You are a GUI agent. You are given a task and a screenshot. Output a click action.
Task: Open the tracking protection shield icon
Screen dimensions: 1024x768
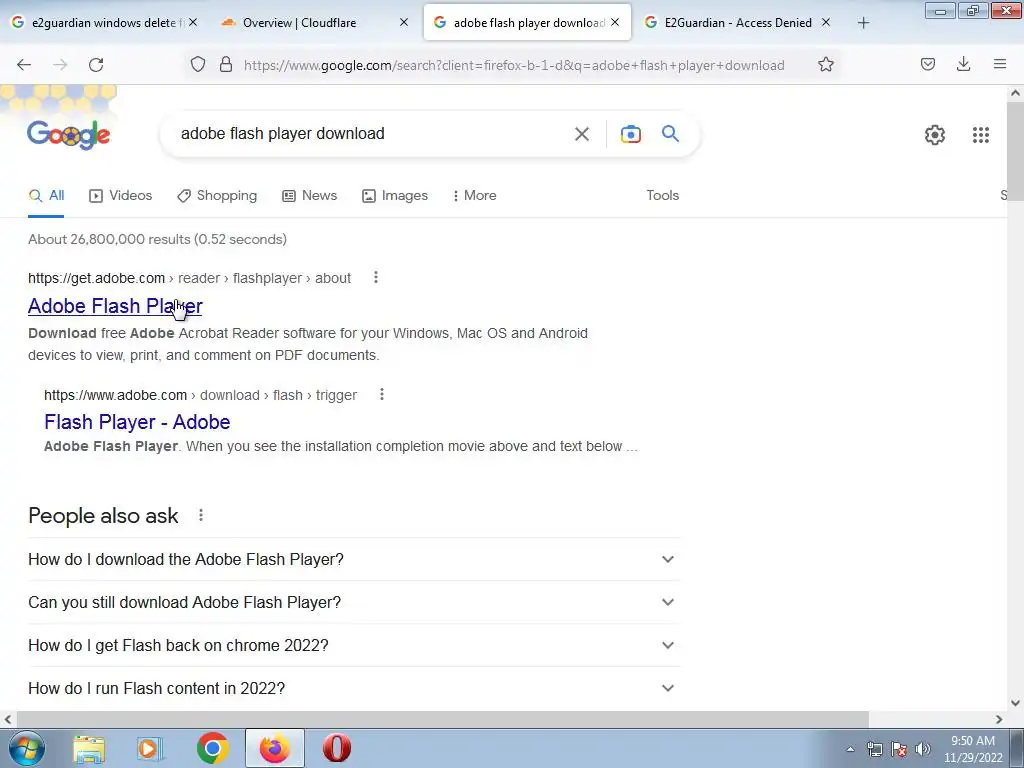pyautogui.click(x=198, y=65)
